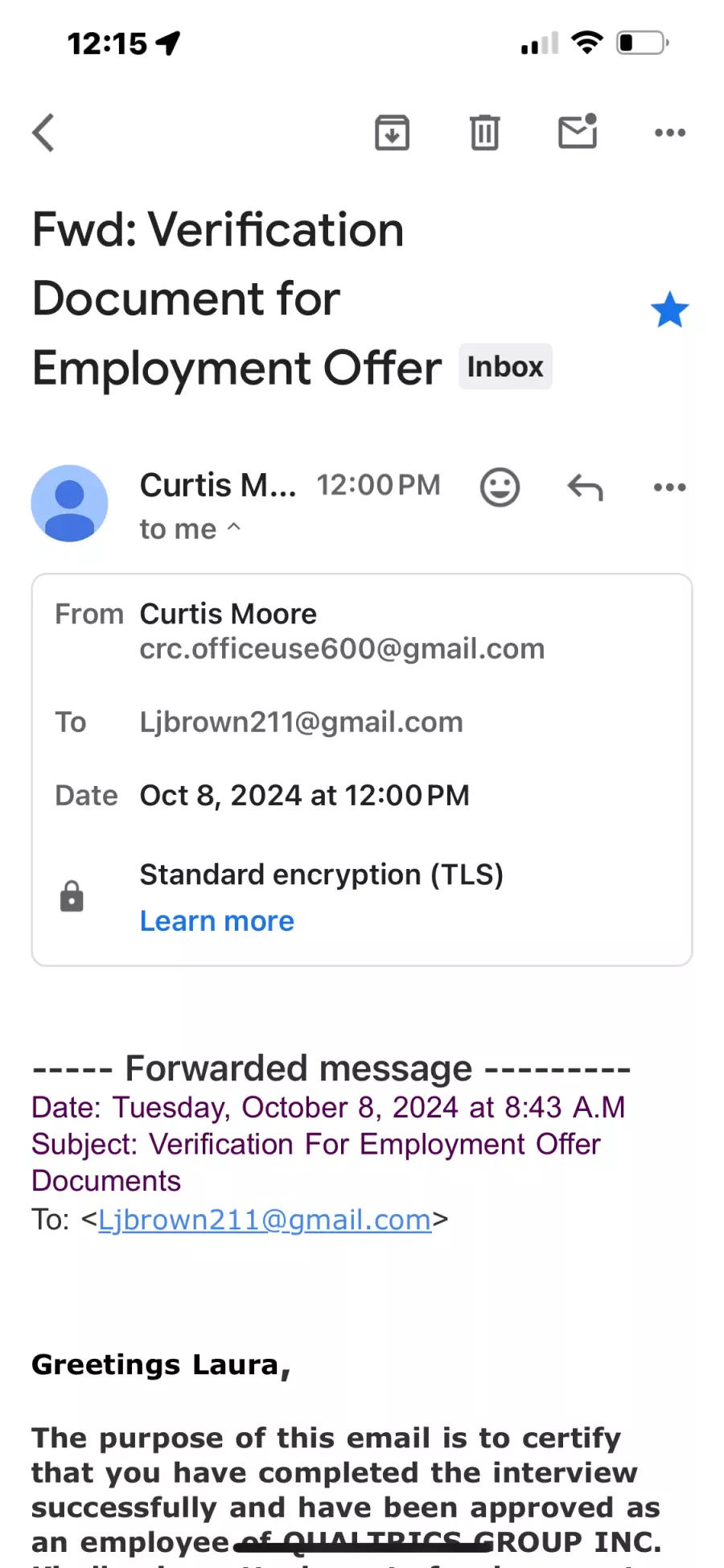Reply to Curtis with the reply arrow
724x1568 pixels.
[x=585, y=487]
